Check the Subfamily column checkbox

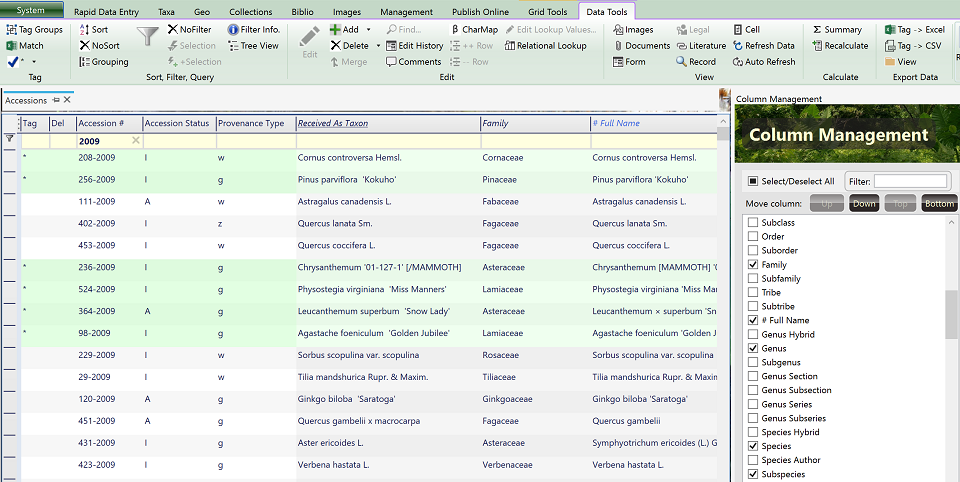coord(753,278)
